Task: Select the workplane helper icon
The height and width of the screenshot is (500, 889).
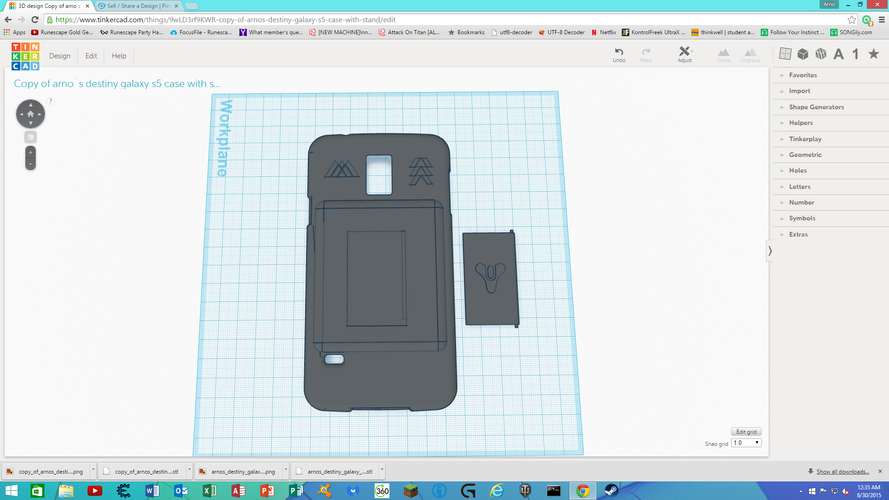Action: point(785,54)
